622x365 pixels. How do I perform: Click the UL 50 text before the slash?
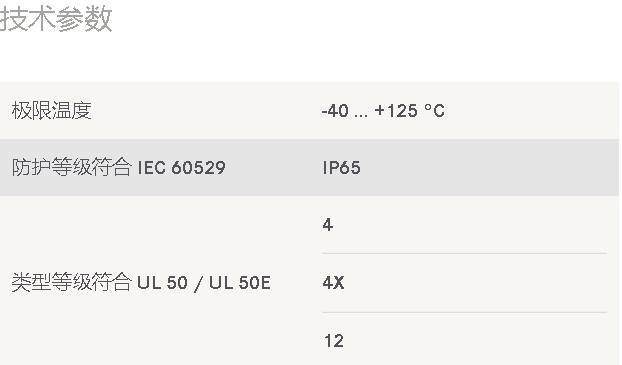[162, 283]
